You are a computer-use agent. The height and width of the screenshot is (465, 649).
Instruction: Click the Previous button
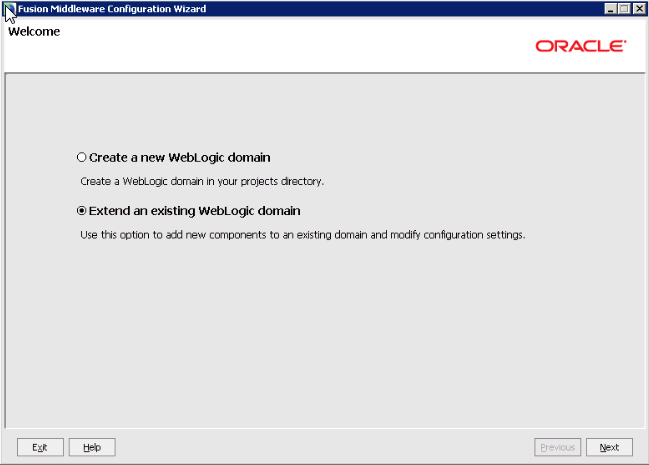[557, 447]
